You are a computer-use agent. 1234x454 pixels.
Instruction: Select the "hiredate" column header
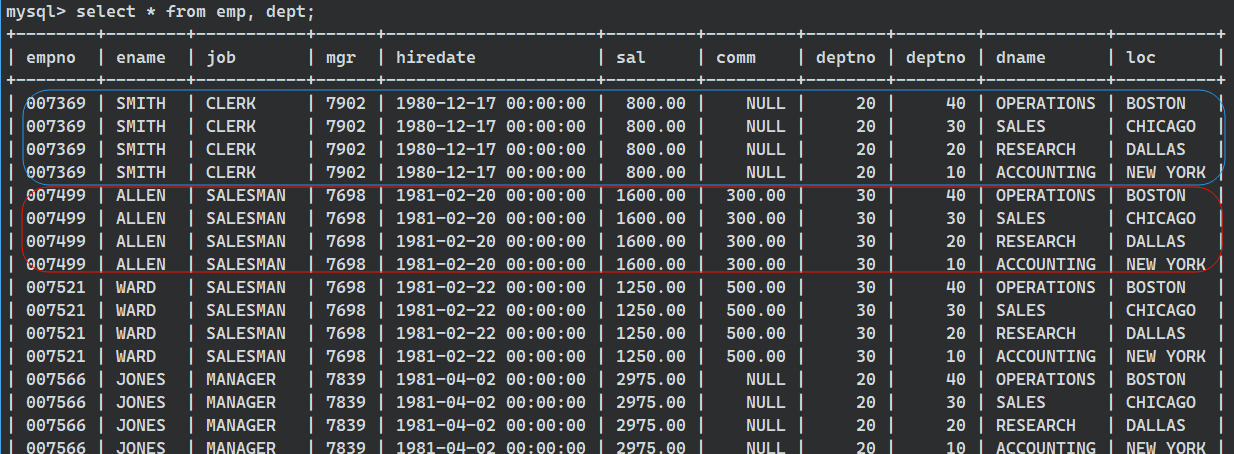[436, 57]
